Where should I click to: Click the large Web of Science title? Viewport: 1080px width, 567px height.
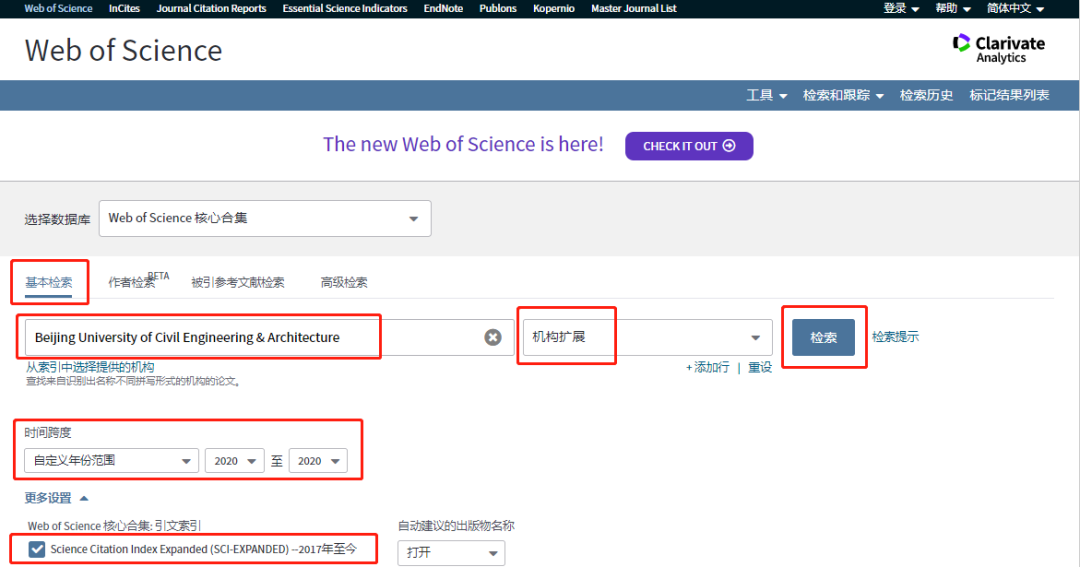[124, 50]
